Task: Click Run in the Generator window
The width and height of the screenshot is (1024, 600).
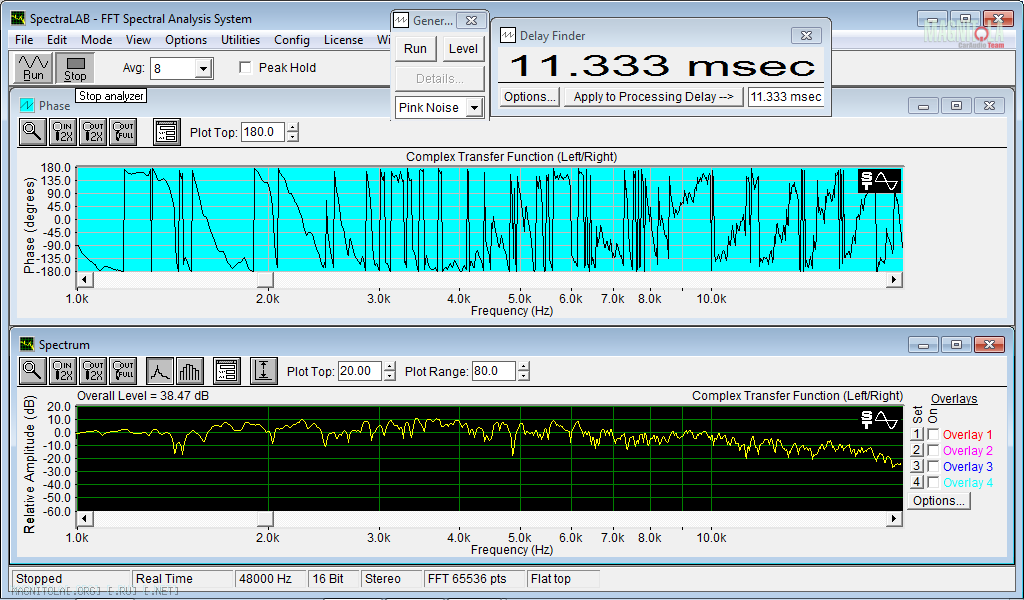Action: pyautogui.click(x=415, y=49)
